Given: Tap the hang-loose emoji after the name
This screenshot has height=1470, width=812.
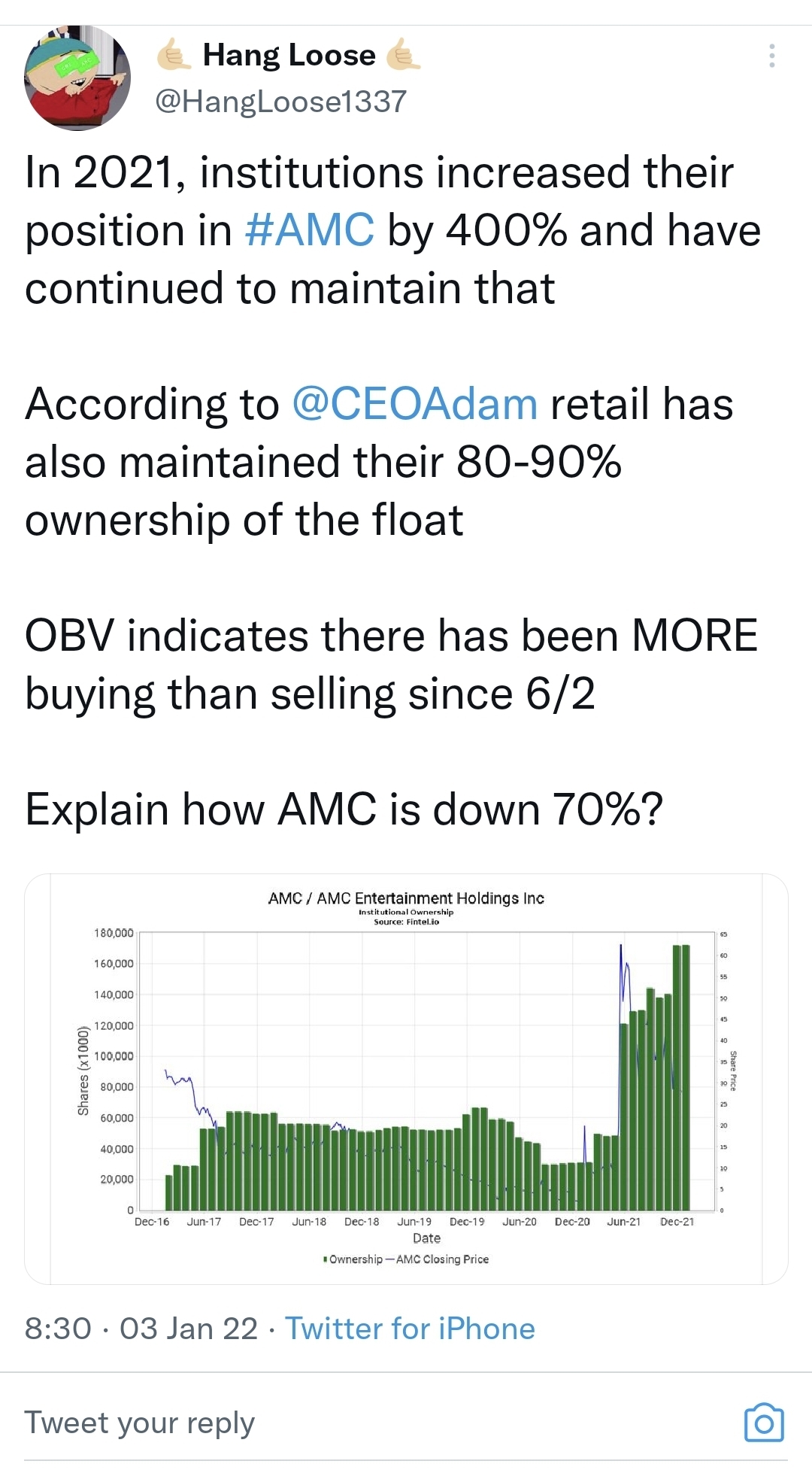Looking at the screenshot, I should click(x=403, y=56).
